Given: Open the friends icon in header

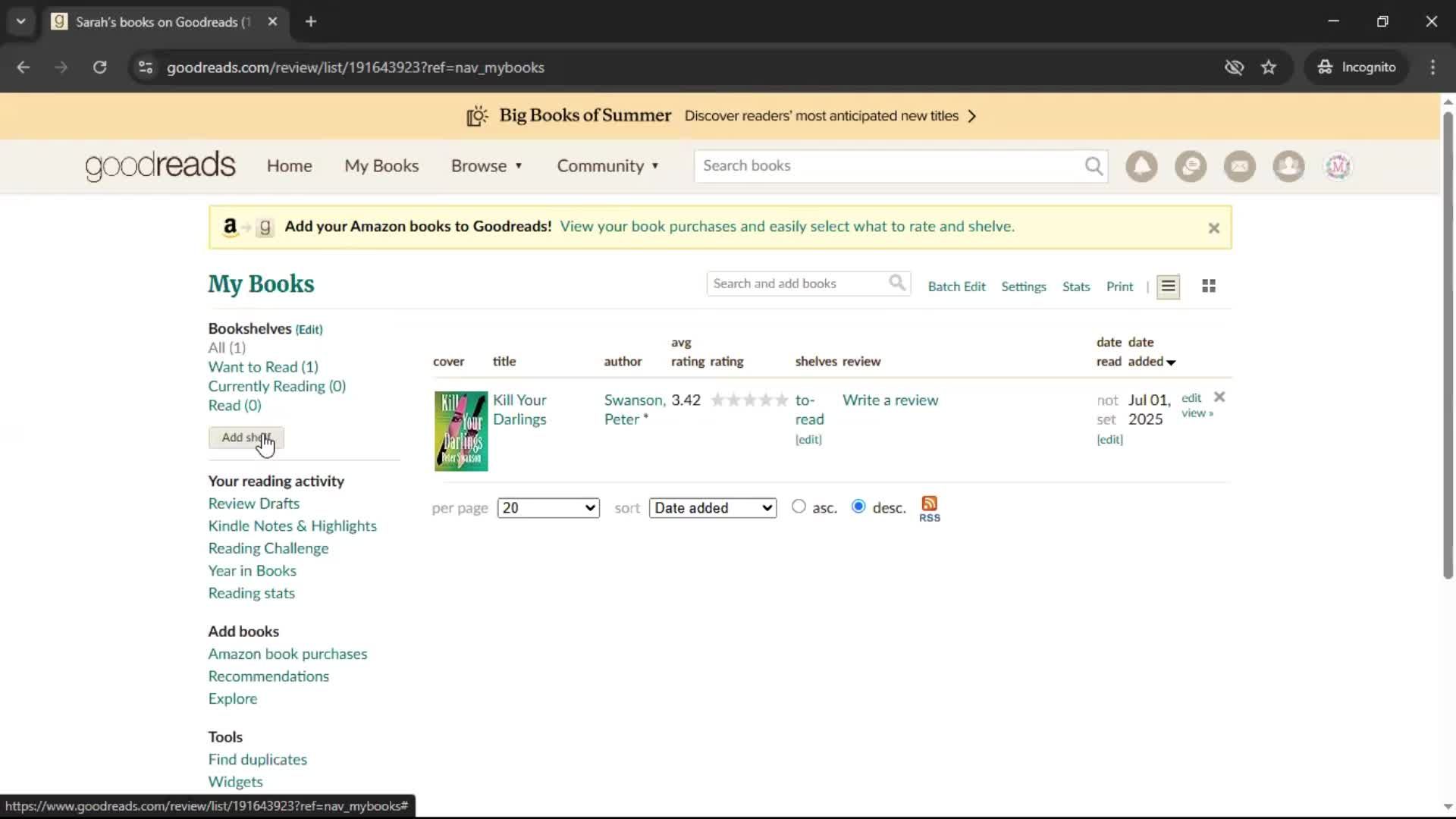Looking at the screenshot, I should tap(1288, 166).
